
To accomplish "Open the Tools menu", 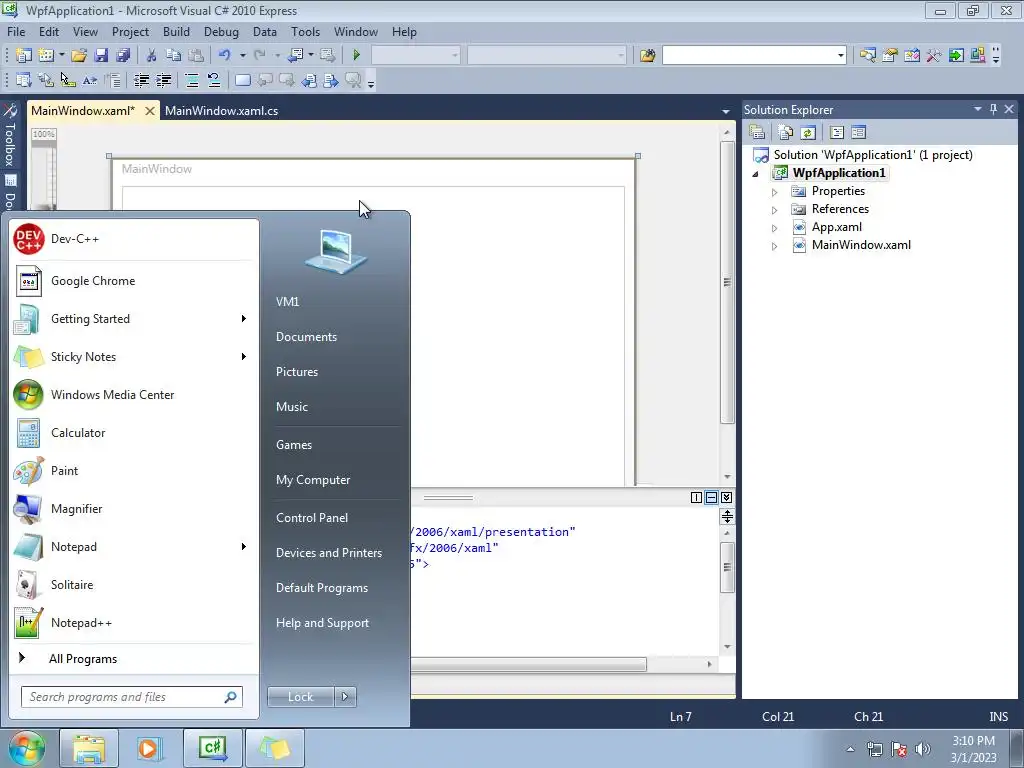I will point(305,31).
